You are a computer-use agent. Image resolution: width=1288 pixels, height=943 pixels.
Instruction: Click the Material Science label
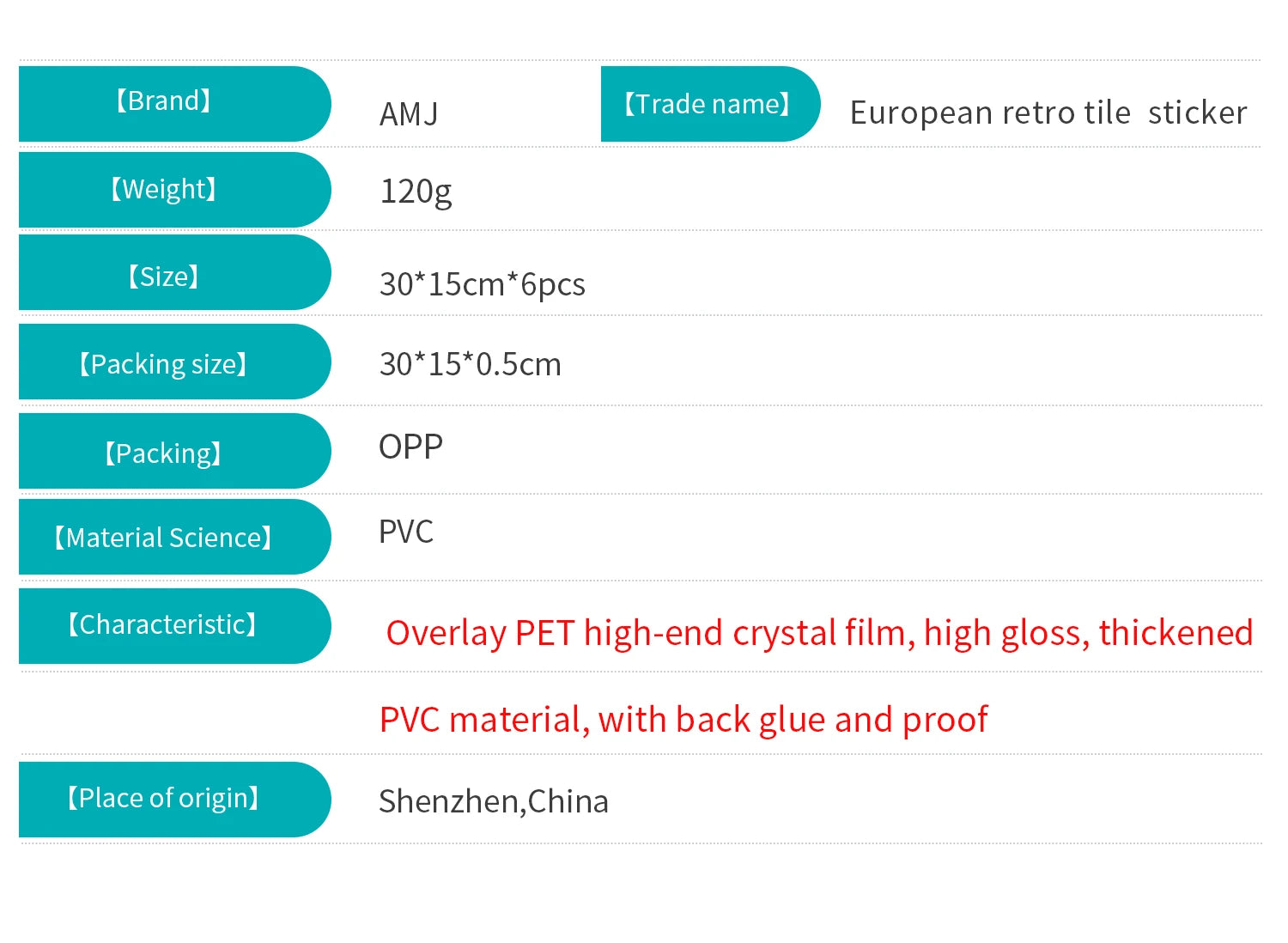163,538
